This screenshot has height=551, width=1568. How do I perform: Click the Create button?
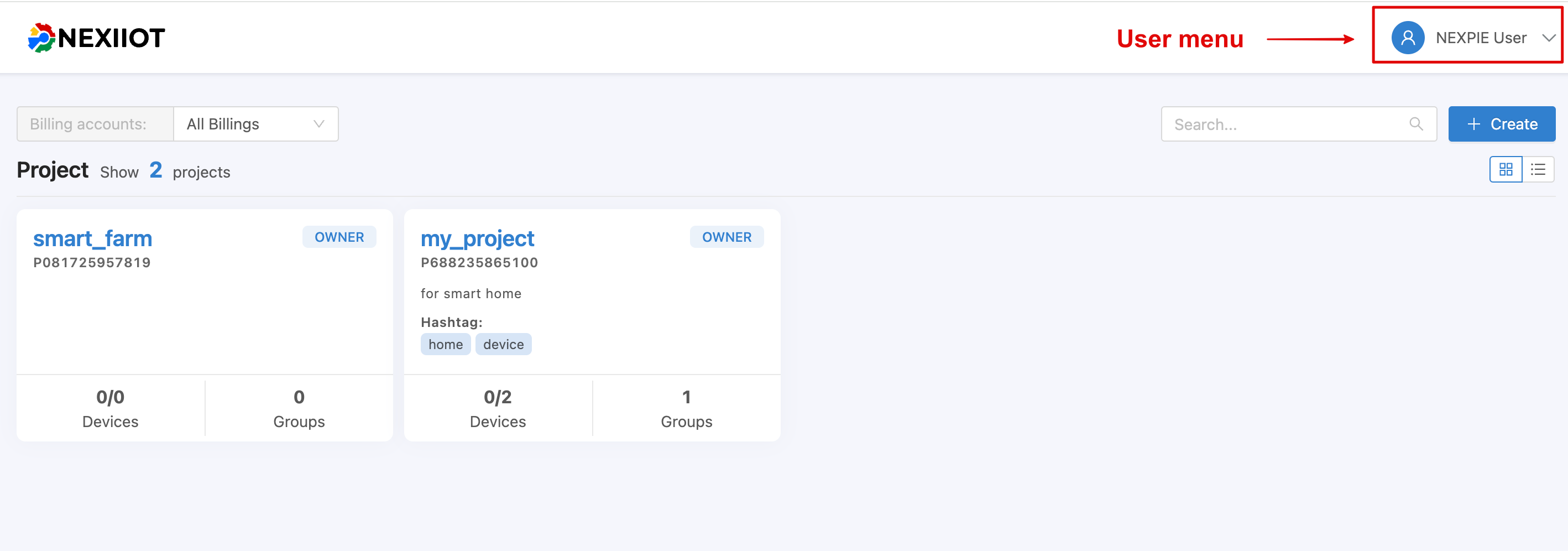pos(1502,124)
